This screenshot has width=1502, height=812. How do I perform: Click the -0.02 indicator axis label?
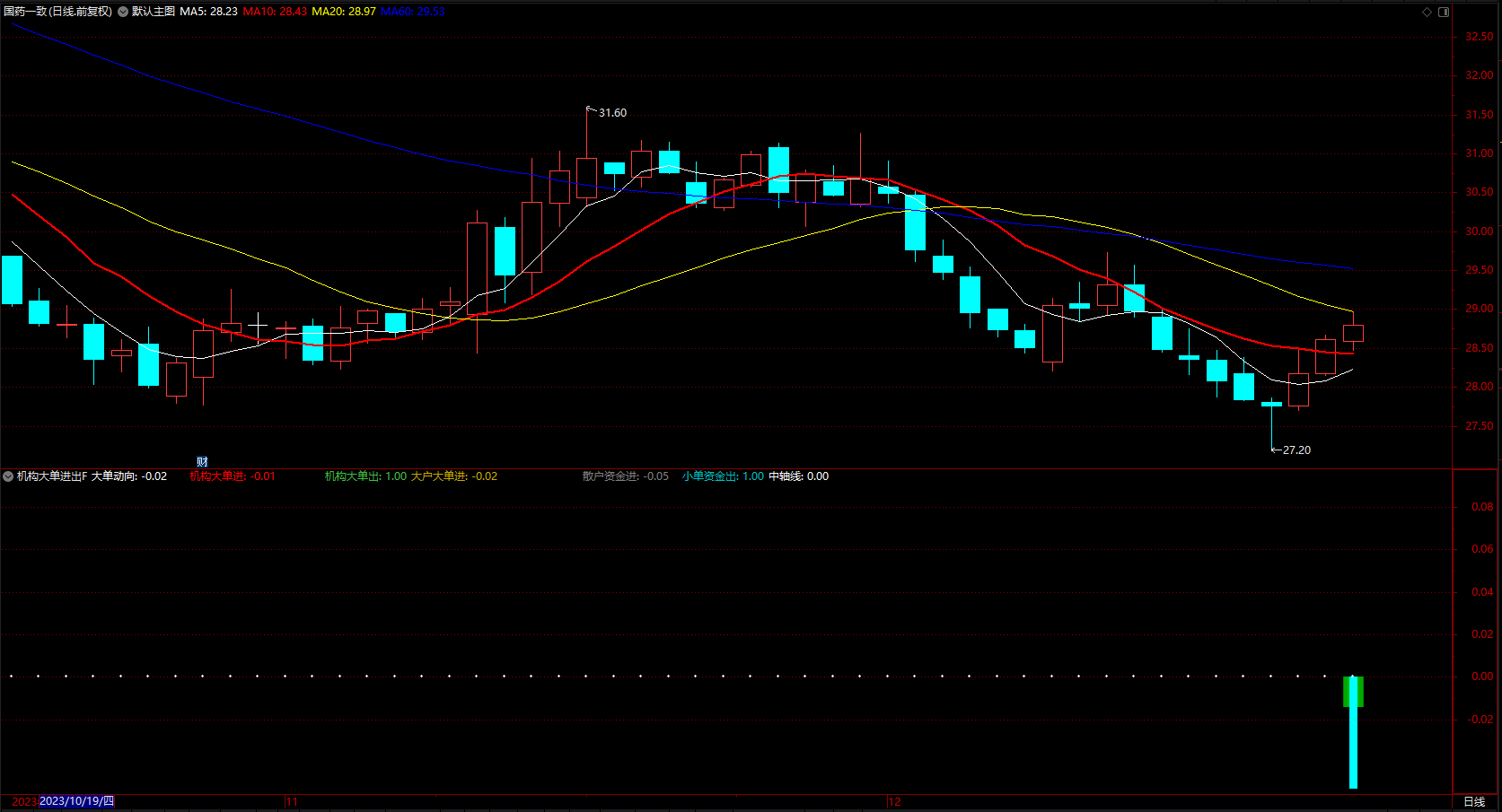[x=1481, y=720]
